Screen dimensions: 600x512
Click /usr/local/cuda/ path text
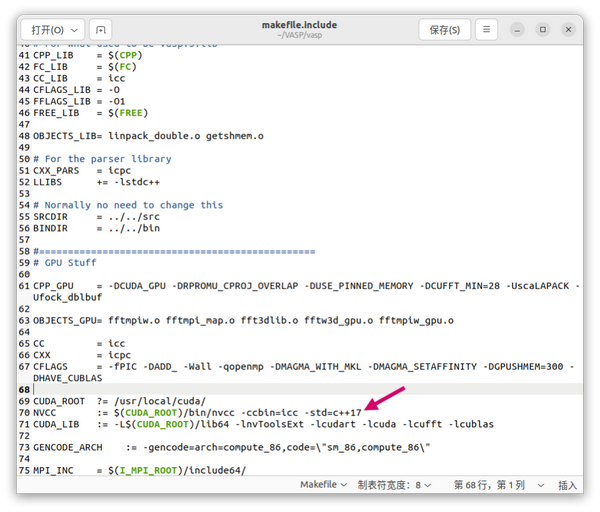click(160, 401)
